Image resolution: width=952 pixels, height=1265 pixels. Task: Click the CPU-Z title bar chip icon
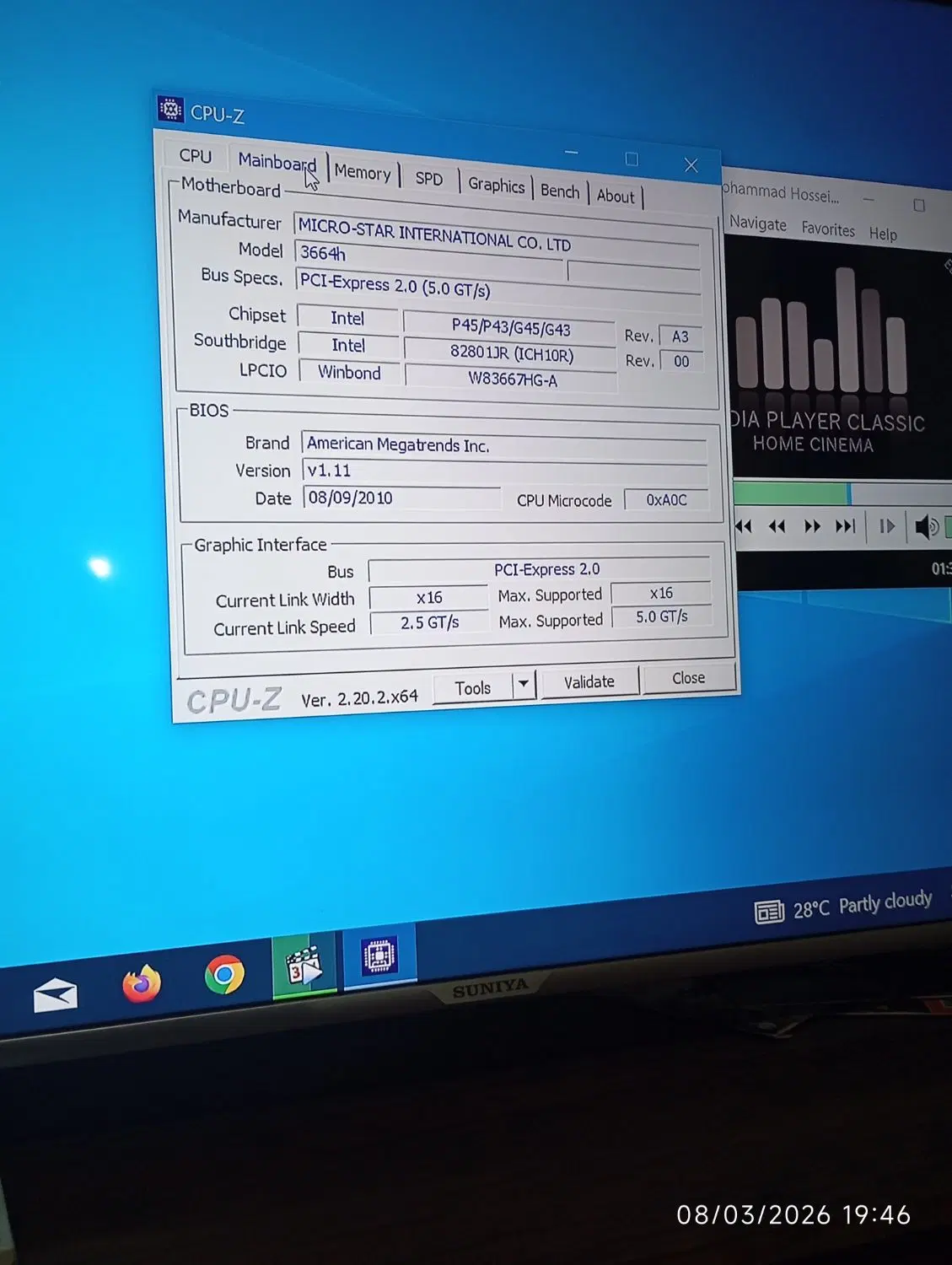click(170, 109)
